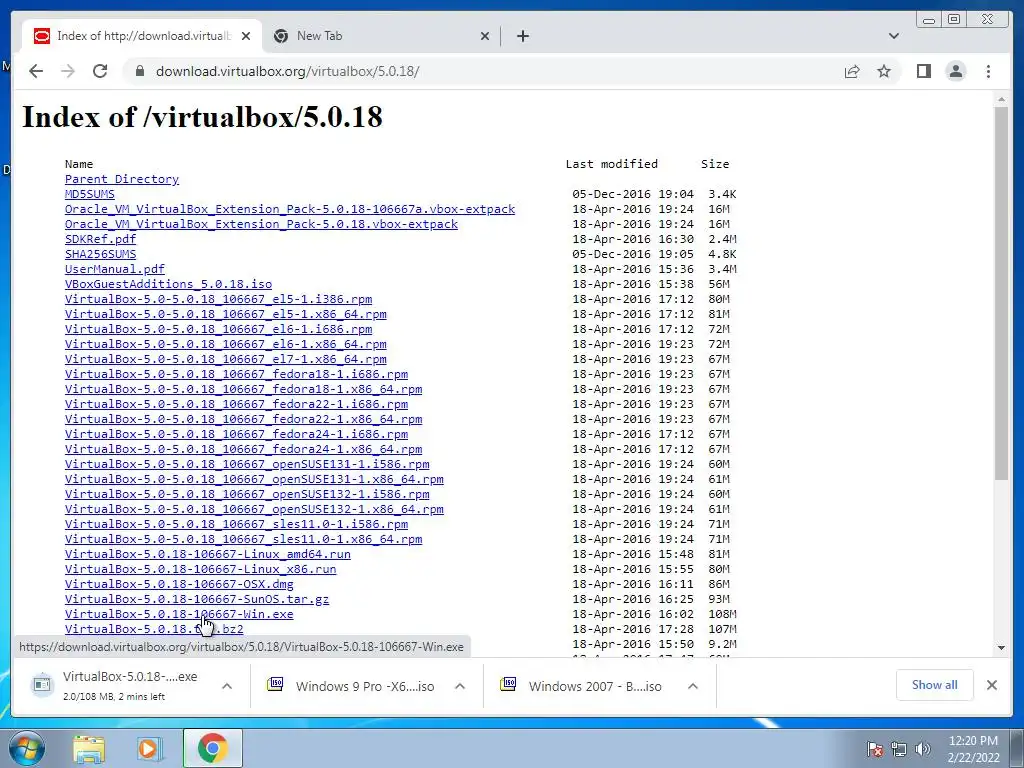The height and width of the screenshot is (768, 1024).
Task: Download the el5-1.x86_64.rpm package
Action: click(x=225, y=314)
